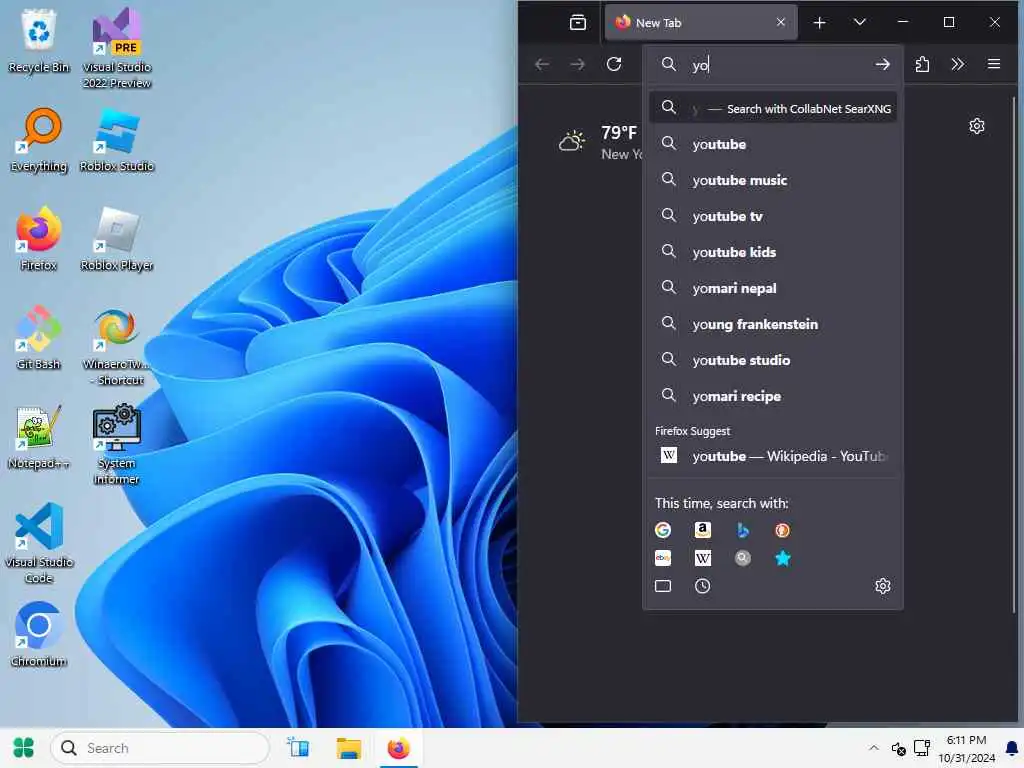
Task: Search this time with Wikipedia
Action: [703, 558]
